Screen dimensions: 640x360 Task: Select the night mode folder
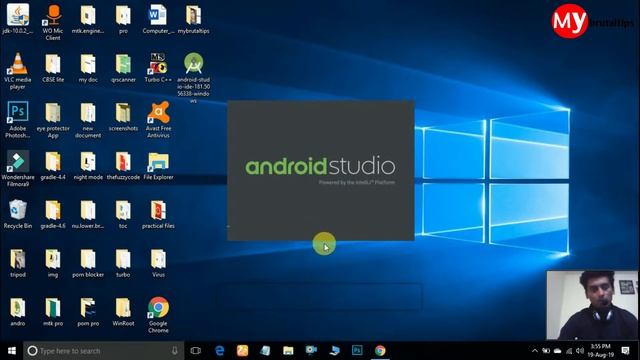(88, 165)
